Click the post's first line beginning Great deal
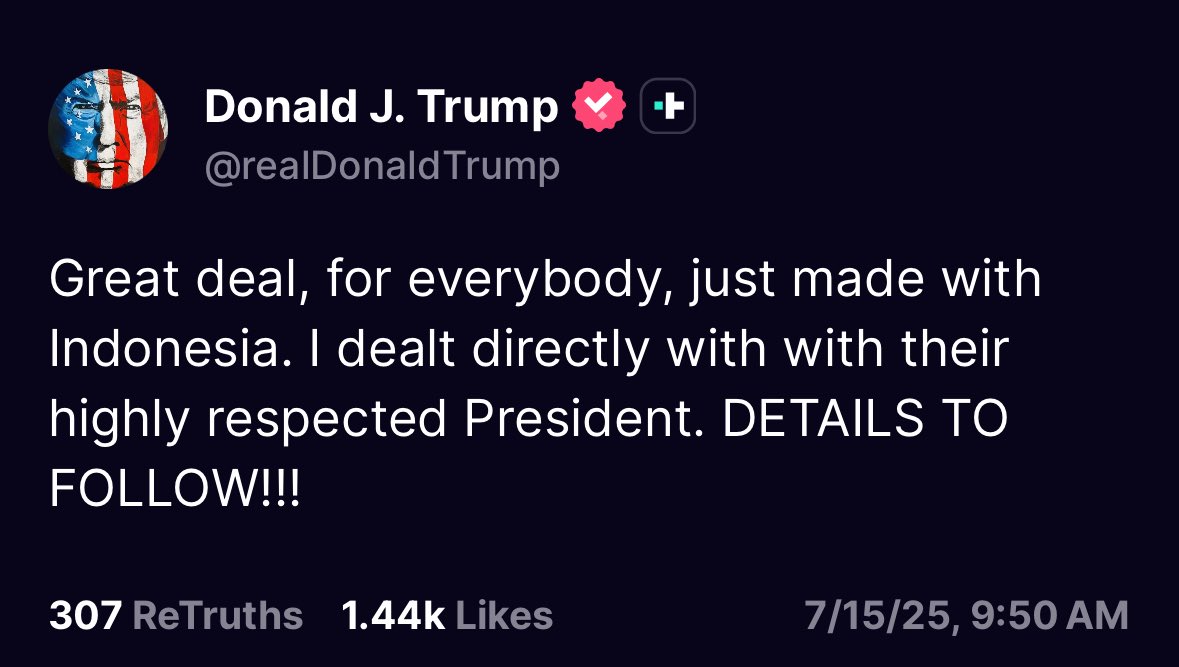Image resolution: width=1179 pixels, height=667 pixels. pyautogui.click(x=545, y=281)
